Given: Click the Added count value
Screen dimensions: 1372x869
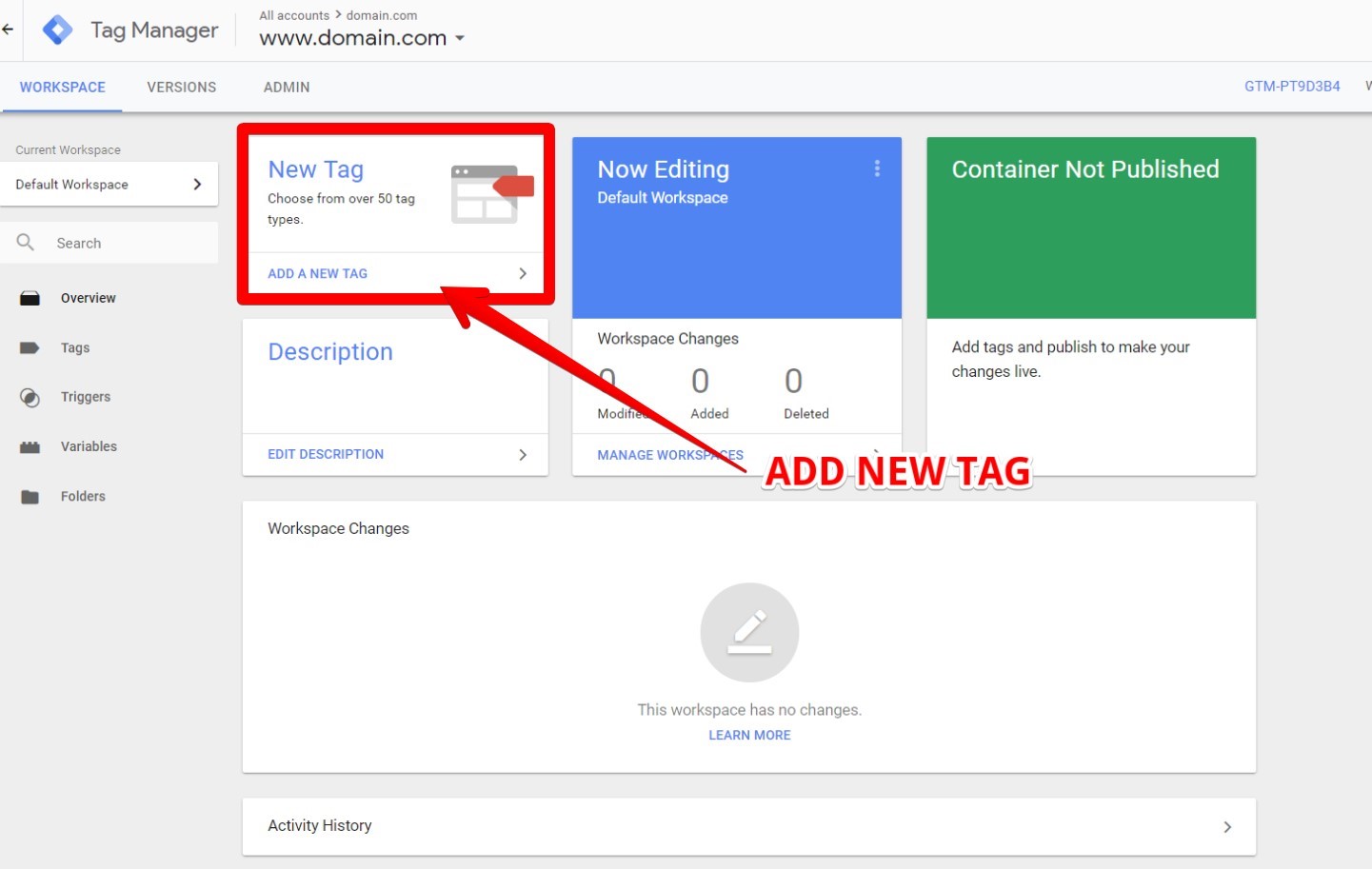Looking at the screenshot, I should 700,382.
